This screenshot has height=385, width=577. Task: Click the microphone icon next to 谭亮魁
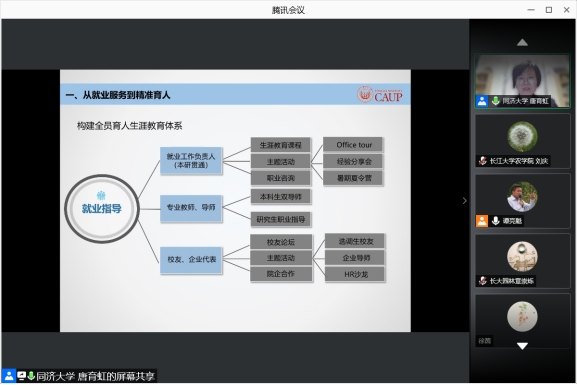496,220
